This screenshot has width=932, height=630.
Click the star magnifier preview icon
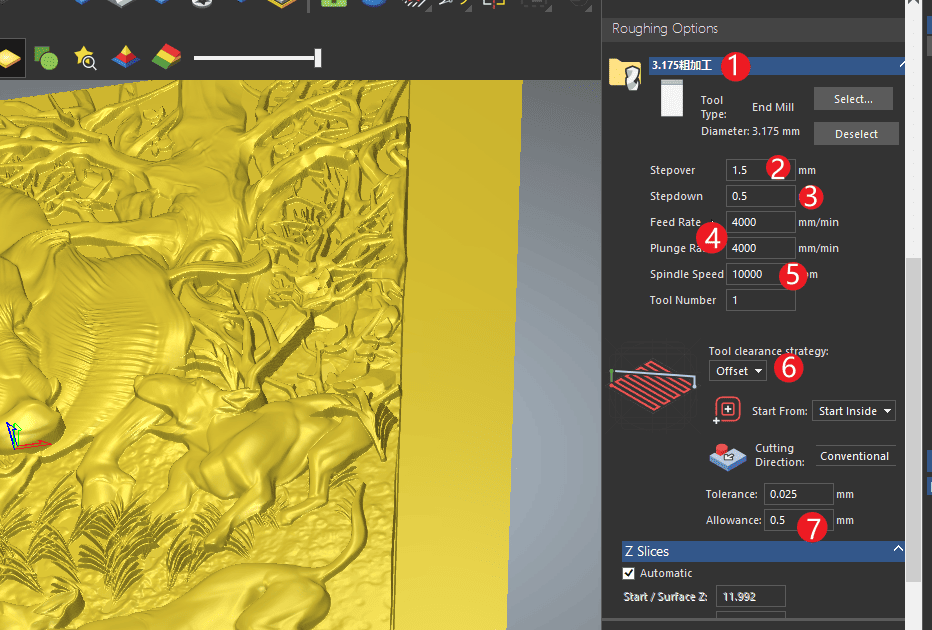pyautogui.click(x=85, y=59)
